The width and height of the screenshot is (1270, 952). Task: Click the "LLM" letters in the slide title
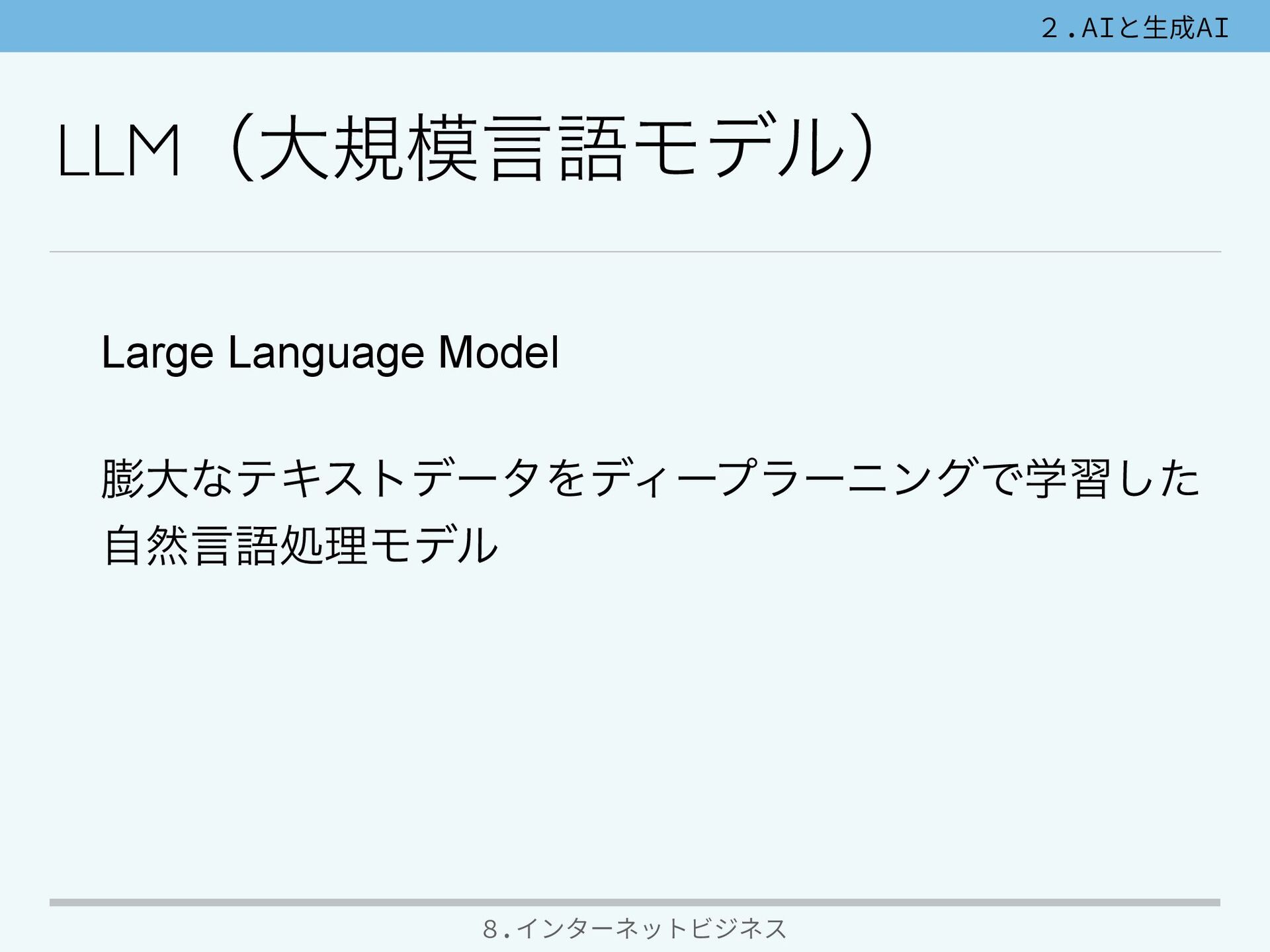pyautogui.click(x=119, y=151)
